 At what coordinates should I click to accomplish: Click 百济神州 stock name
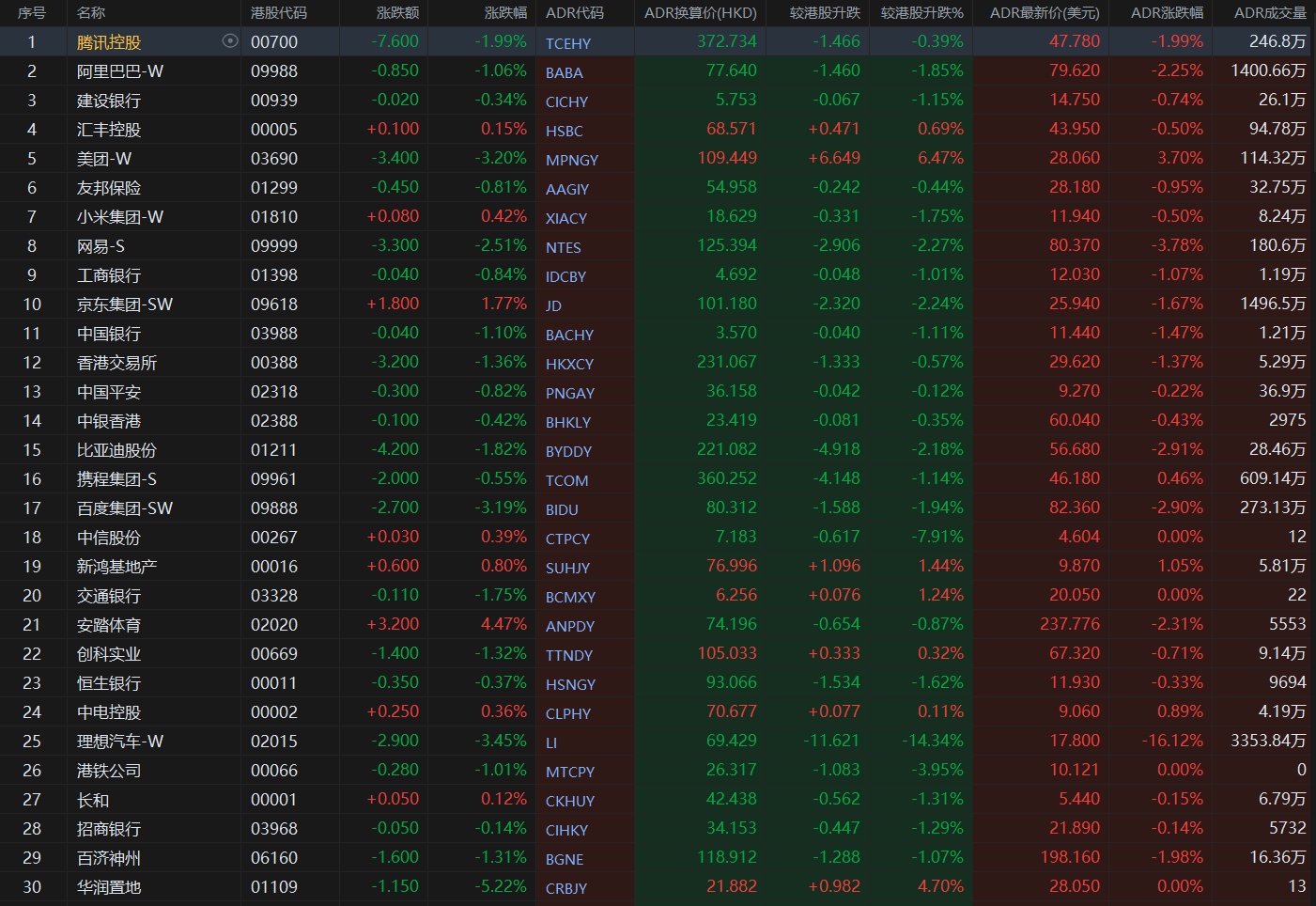click(109, 858)
